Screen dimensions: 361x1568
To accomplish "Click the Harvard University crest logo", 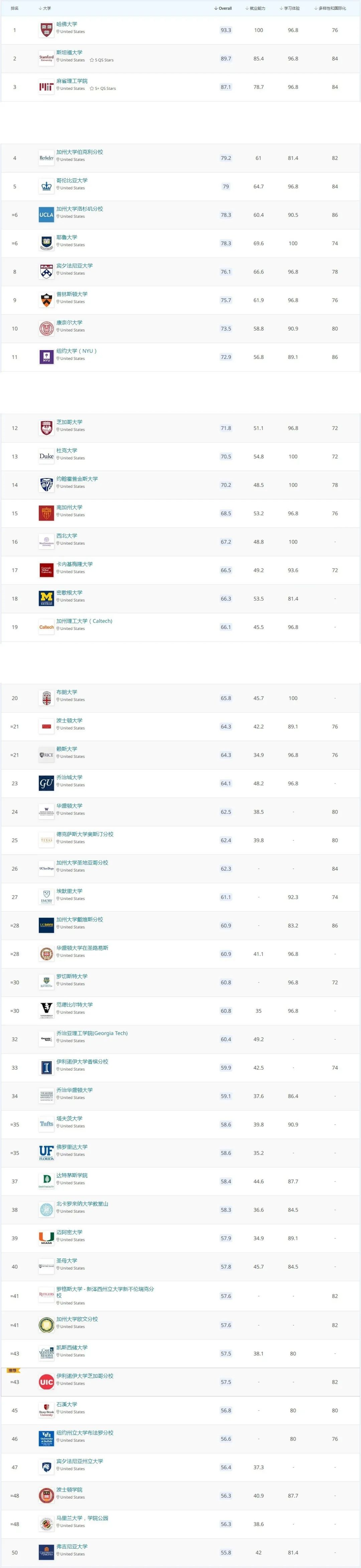I will (46, 30).
